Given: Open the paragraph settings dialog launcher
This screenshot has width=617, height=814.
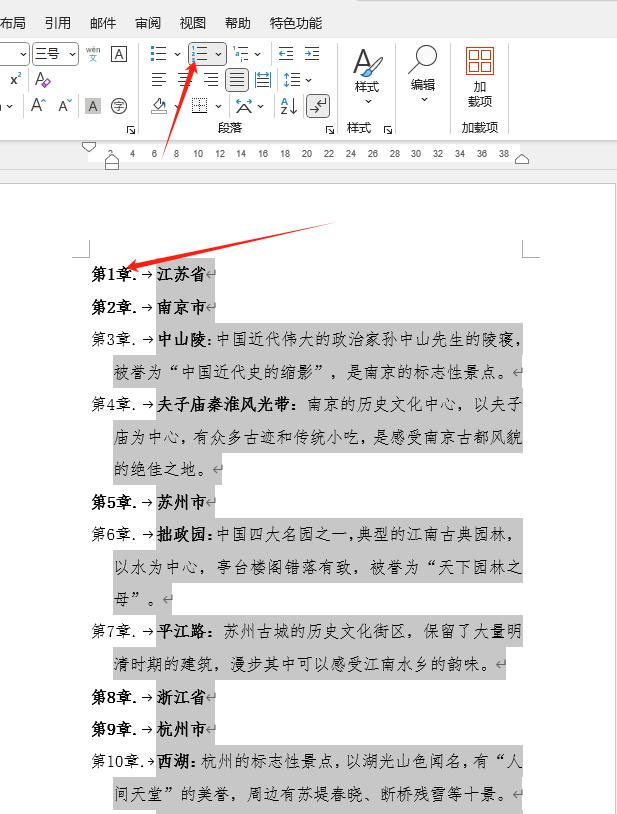Looking at the screenshot, I should (330, 130).
